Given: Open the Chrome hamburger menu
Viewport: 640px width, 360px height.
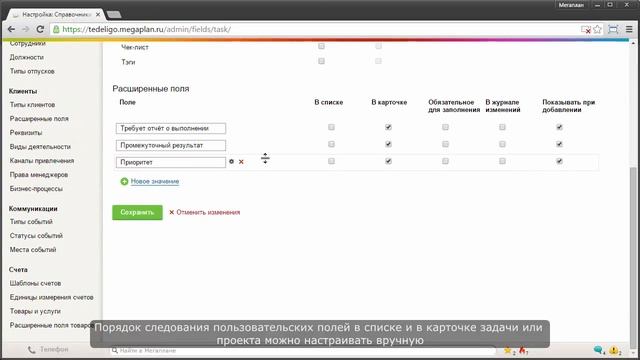Looking at the screenshot, I should [629, 29].
